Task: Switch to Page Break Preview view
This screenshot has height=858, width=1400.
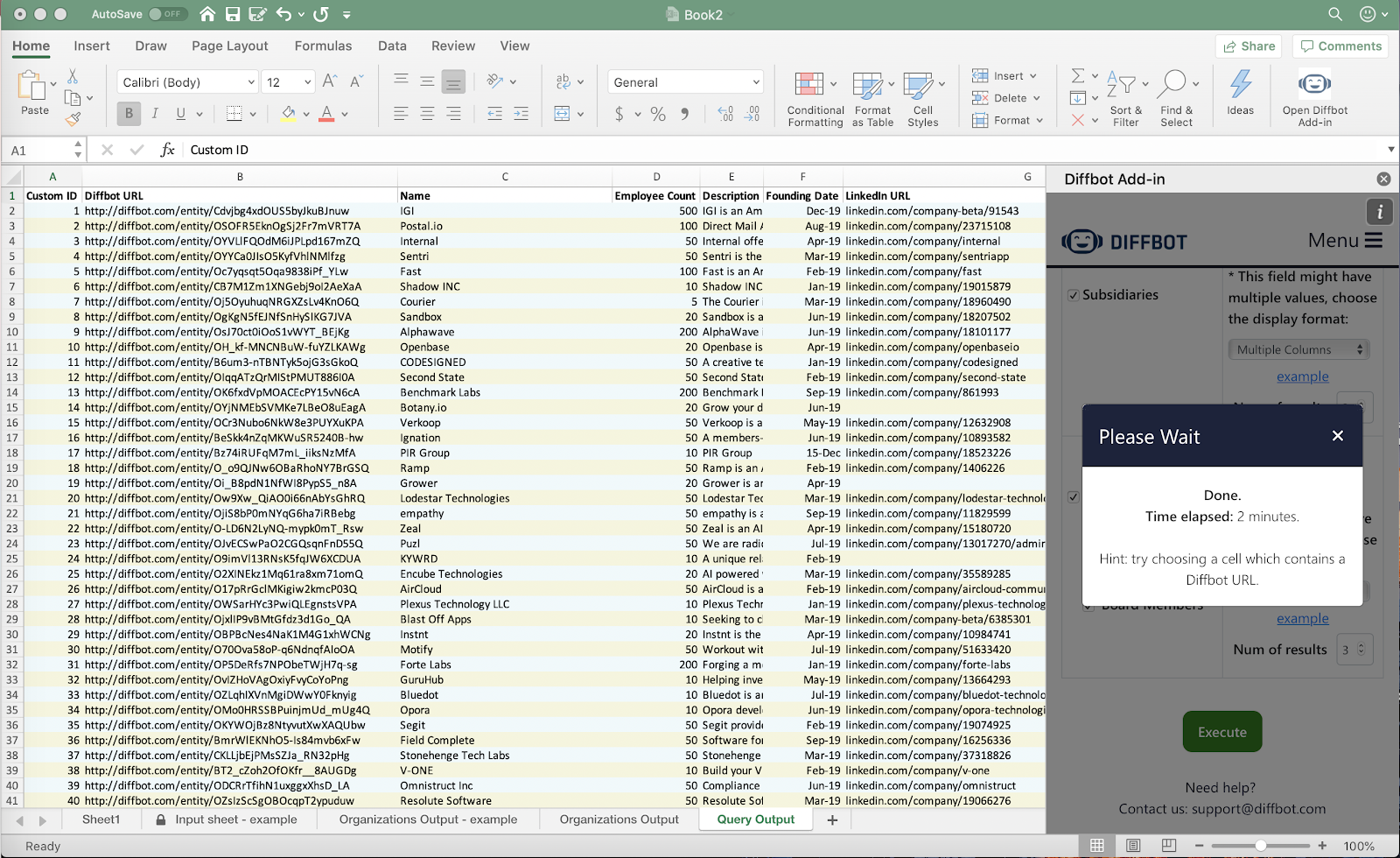Action: pos(1169,845)
